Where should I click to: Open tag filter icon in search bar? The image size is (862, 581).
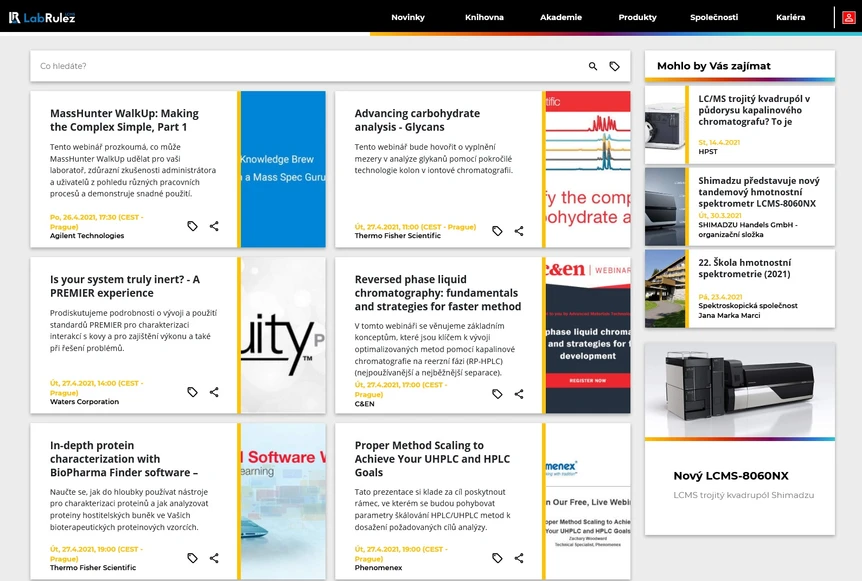coord(615,66)
